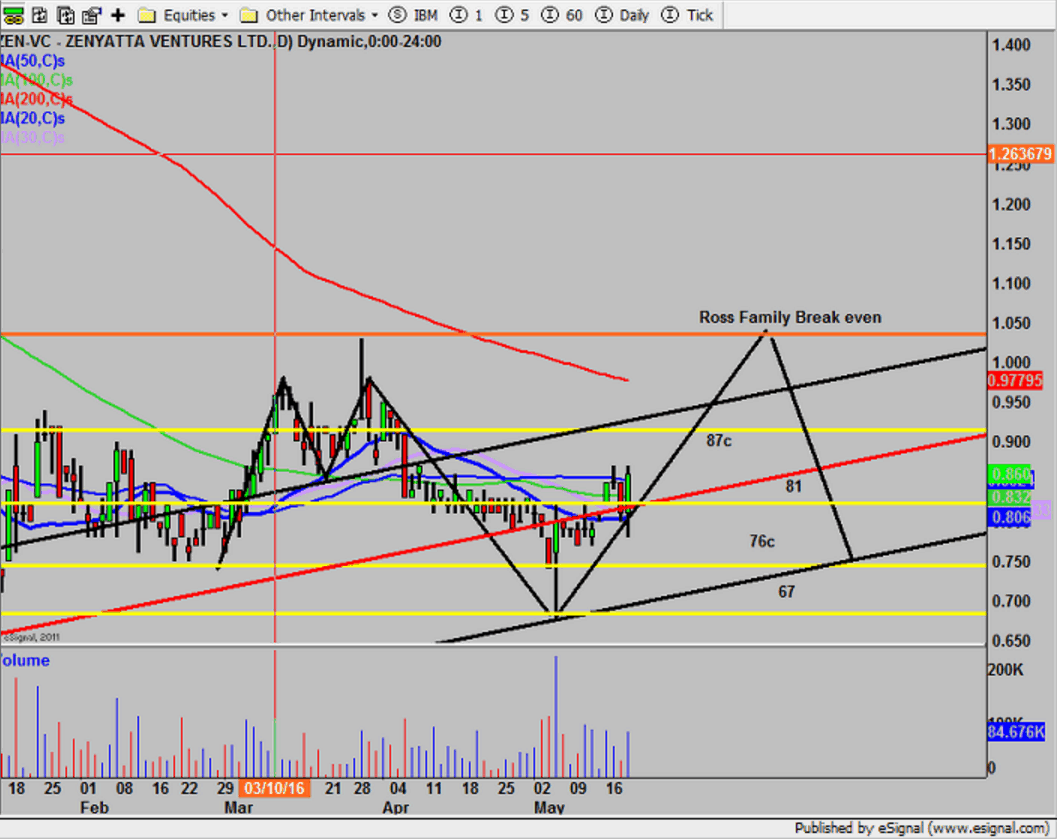Click the 0.860 green price marker

[x=1009, y=474]
